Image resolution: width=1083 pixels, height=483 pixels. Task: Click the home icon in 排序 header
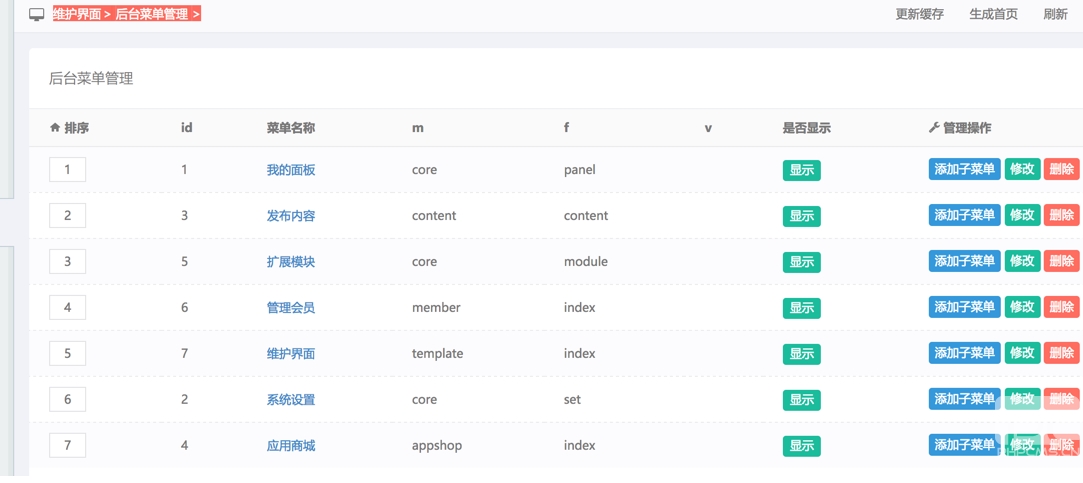click(x=55, y=128)
